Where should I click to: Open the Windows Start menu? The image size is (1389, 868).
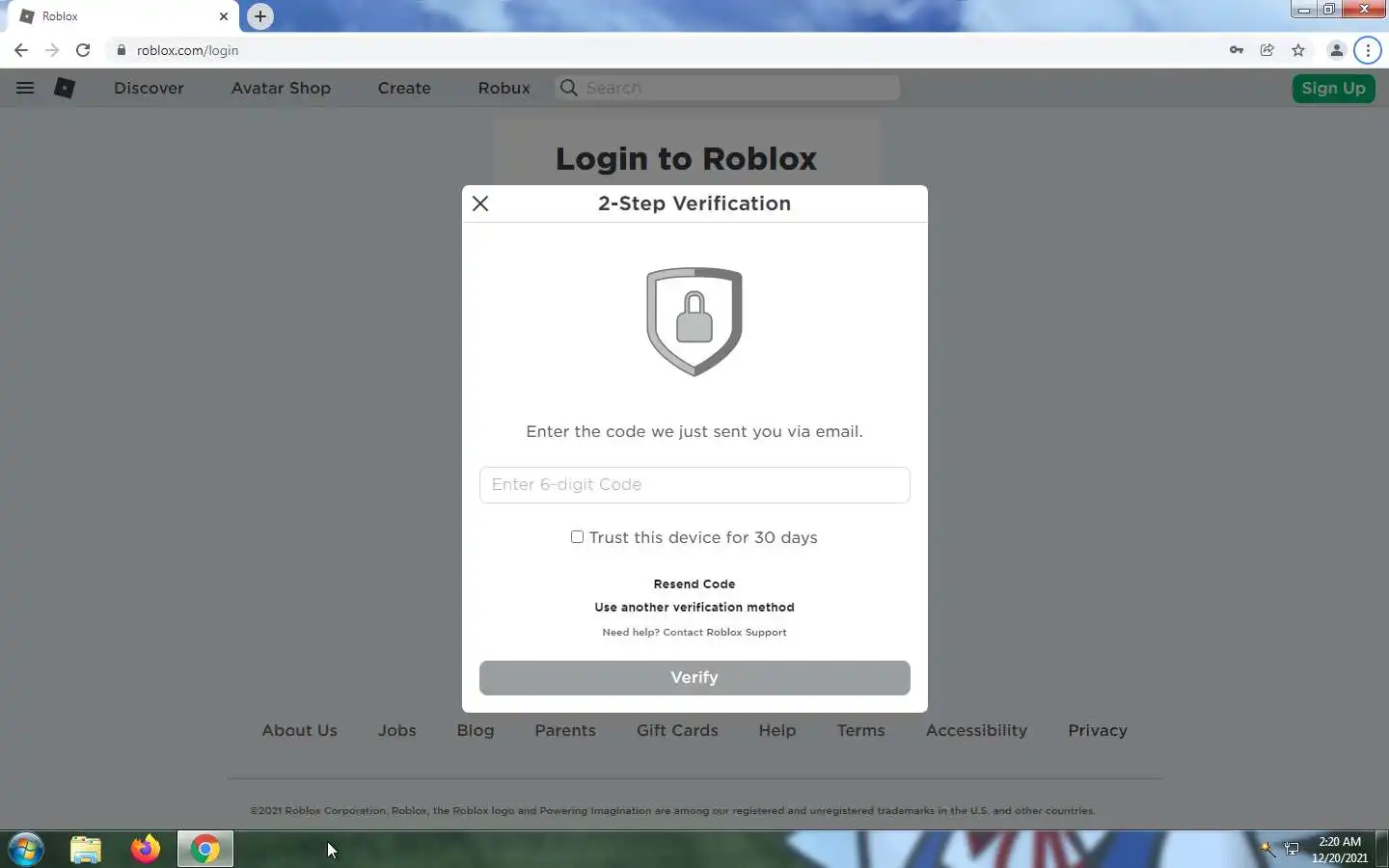tap(26, 850)
